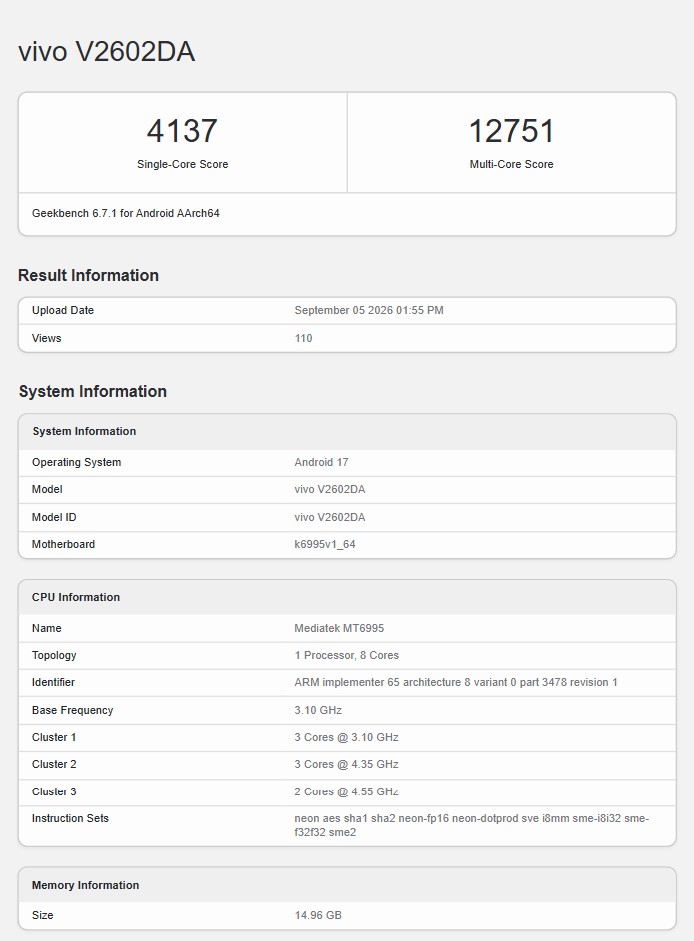
Task: Click the CPU Information table header
Action: (347, 597)
